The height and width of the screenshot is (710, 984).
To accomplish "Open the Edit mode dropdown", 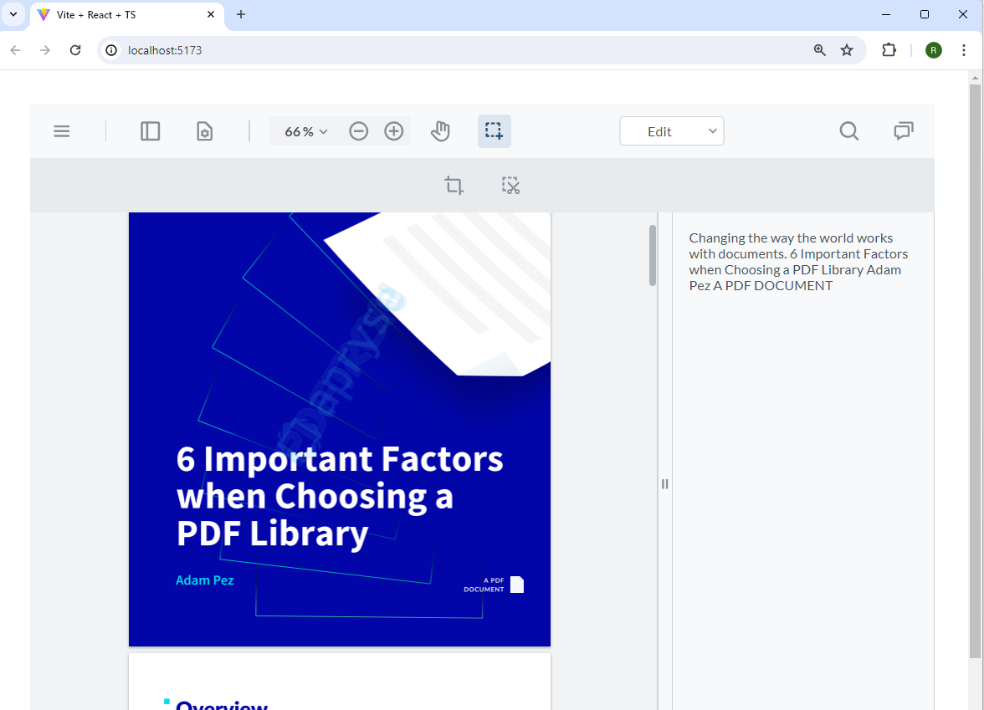I will click(x=671, y=131).
